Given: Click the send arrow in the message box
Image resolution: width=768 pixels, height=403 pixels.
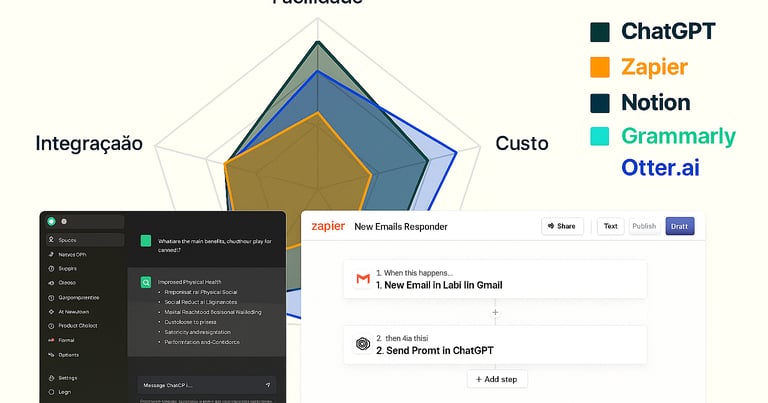Looking at the screenshot, I should (x=268, y=385).
